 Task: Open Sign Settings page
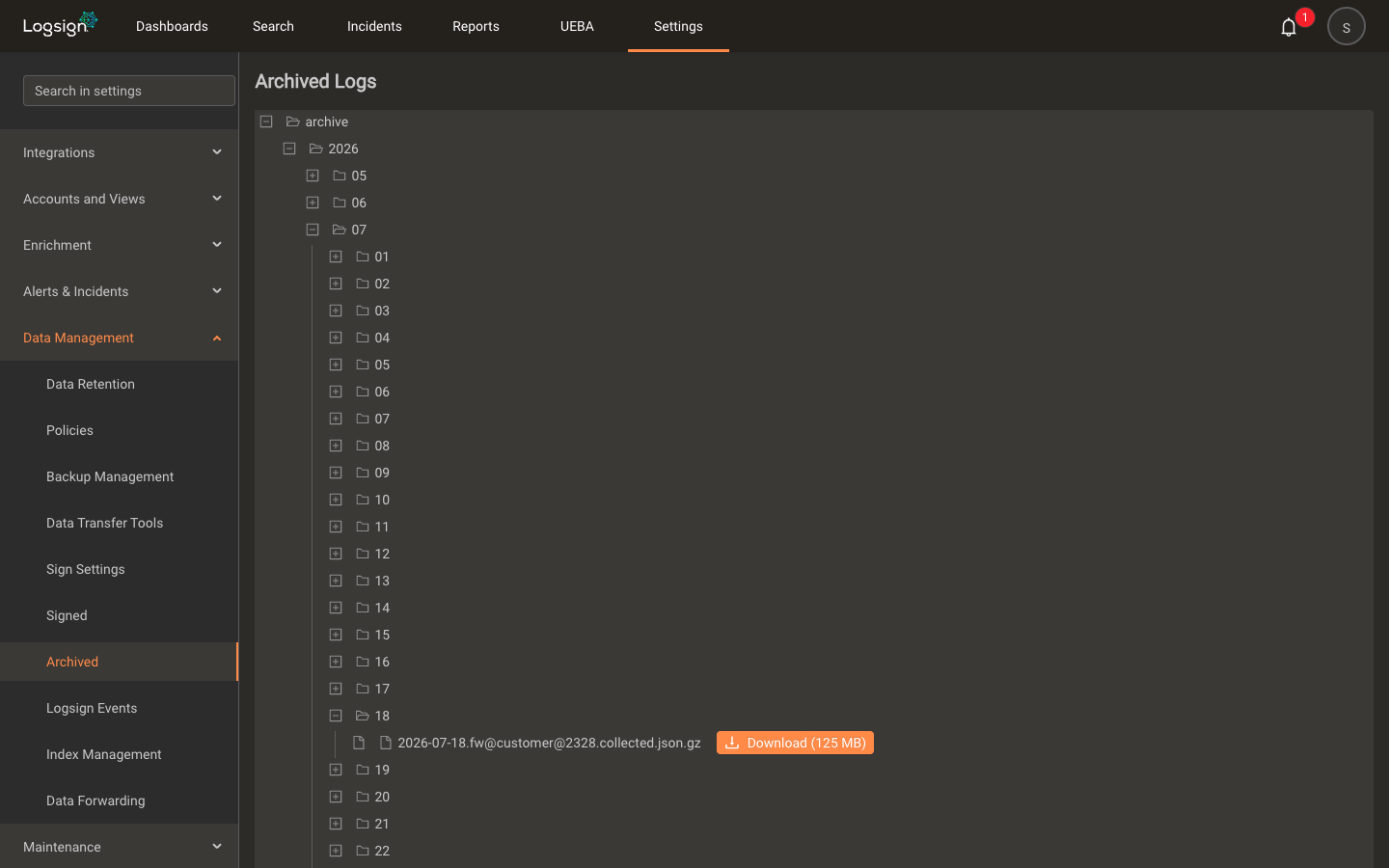pos(85,569)
